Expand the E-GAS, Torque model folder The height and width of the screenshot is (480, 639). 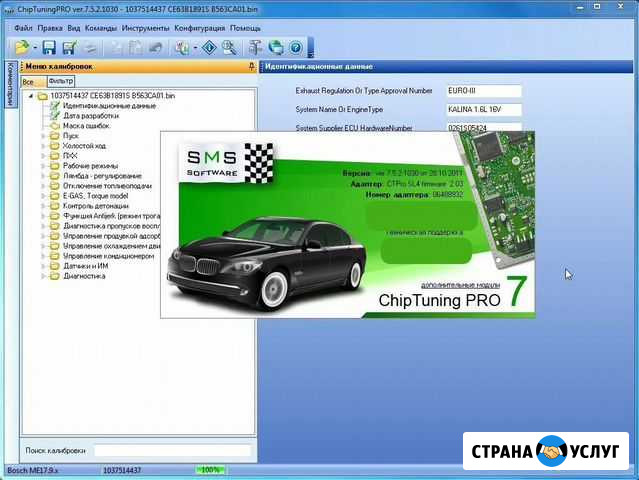43,196
